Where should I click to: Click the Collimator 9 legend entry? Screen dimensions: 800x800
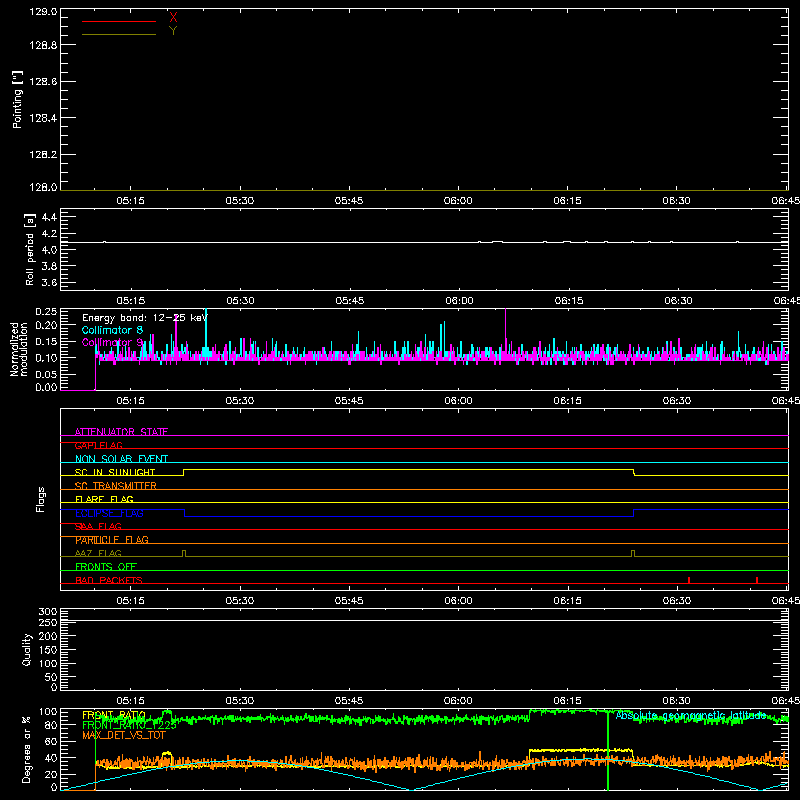click(112, 342)
